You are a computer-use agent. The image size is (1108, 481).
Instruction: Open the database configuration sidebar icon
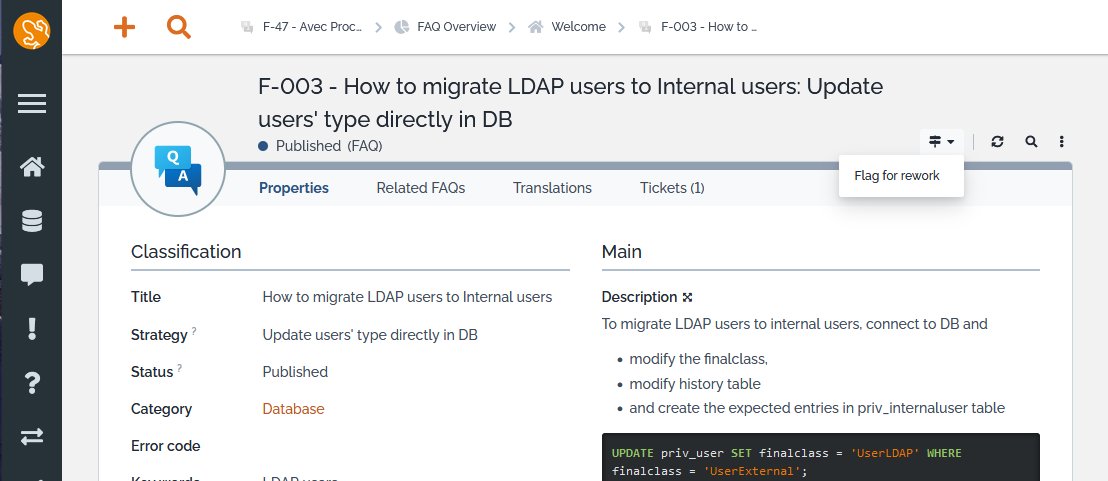[32, 221]
